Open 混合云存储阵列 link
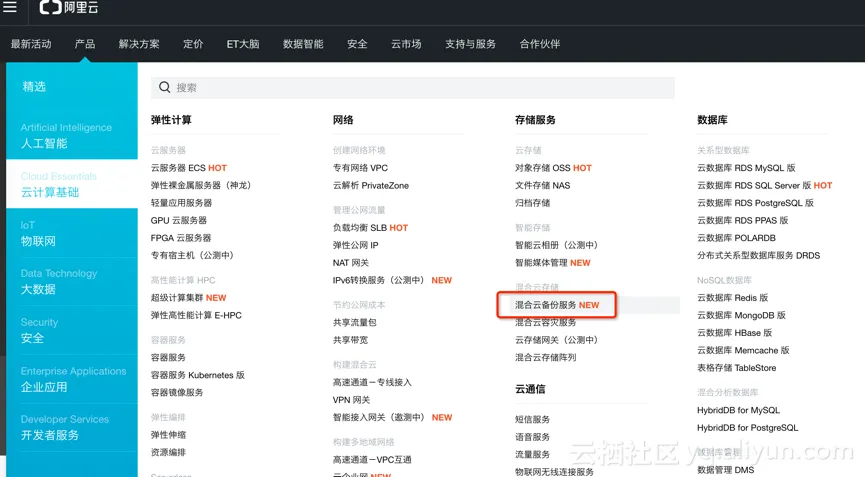Viewport: 865px width, 477px height. click(546, 357)
